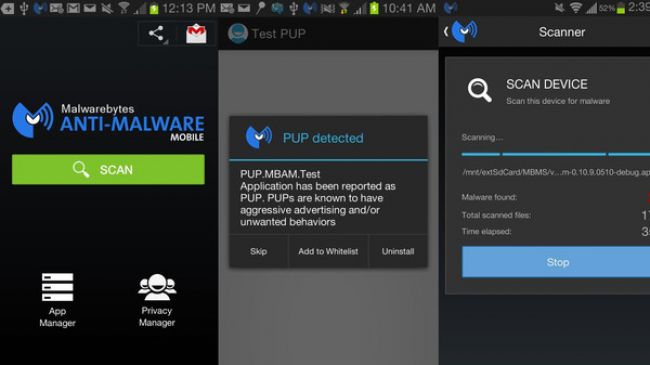The height and width of the screenshot is (365, 650).
Task: Start a scan with the green SCAN button
Action: click(x=108, y=169)
